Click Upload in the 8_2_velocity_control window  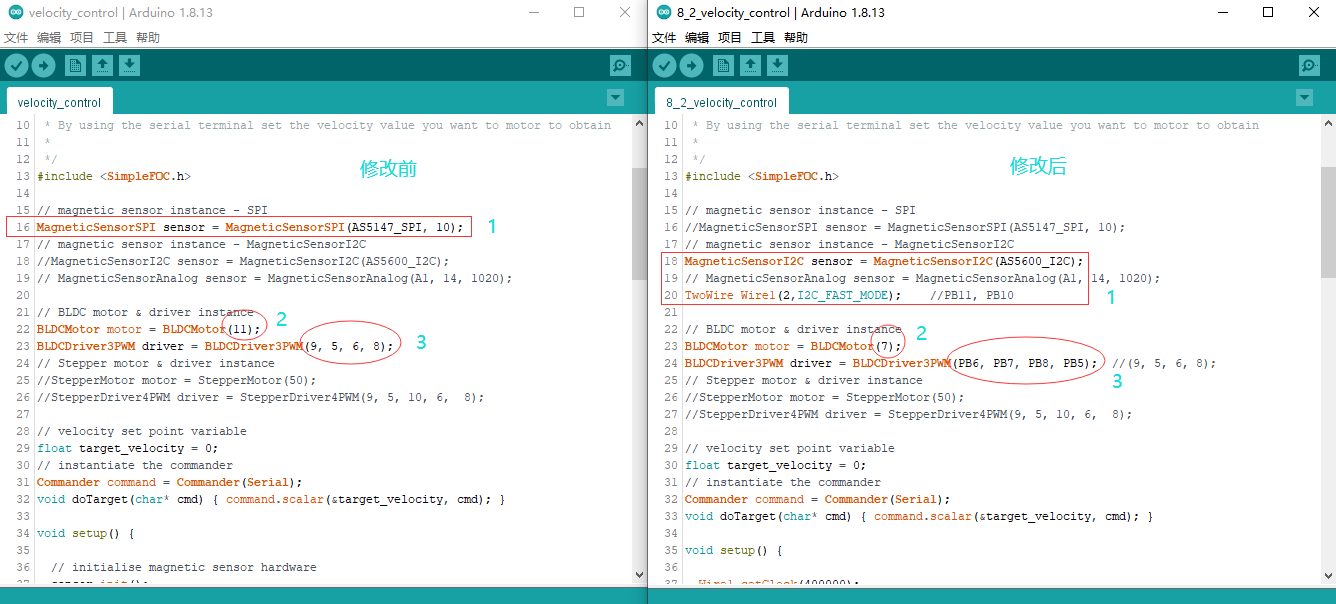click(690, 64)
